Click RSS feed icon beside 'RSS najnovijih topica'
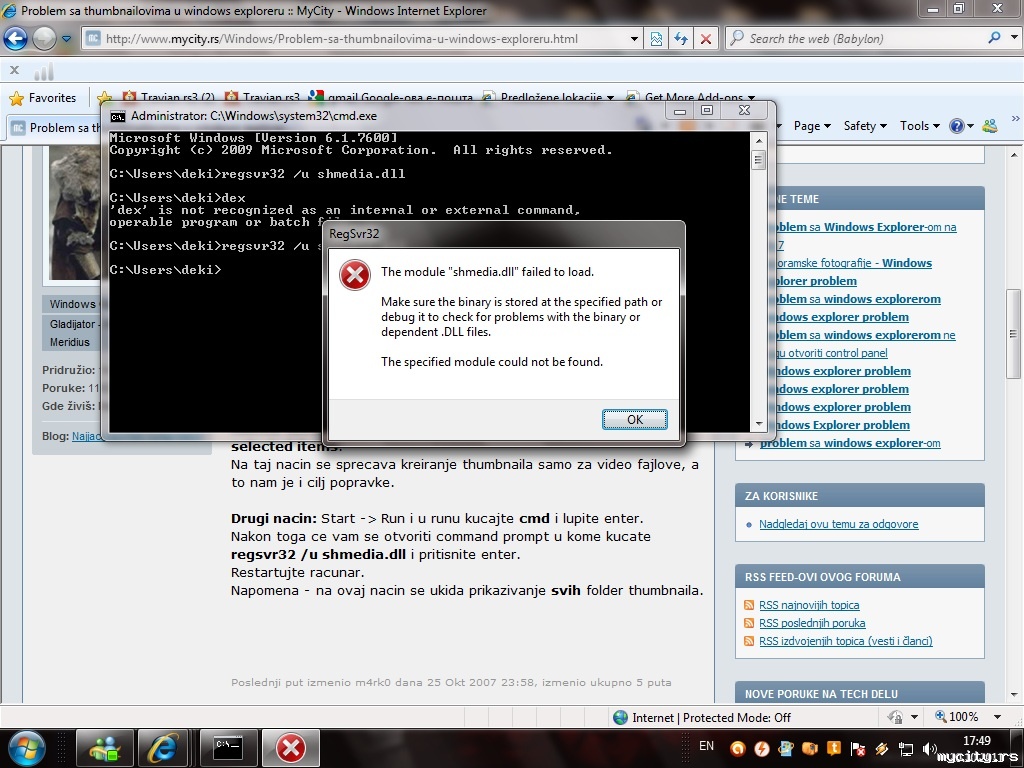Viewport: 1024px width, 768px height. [x=749, y=605]
